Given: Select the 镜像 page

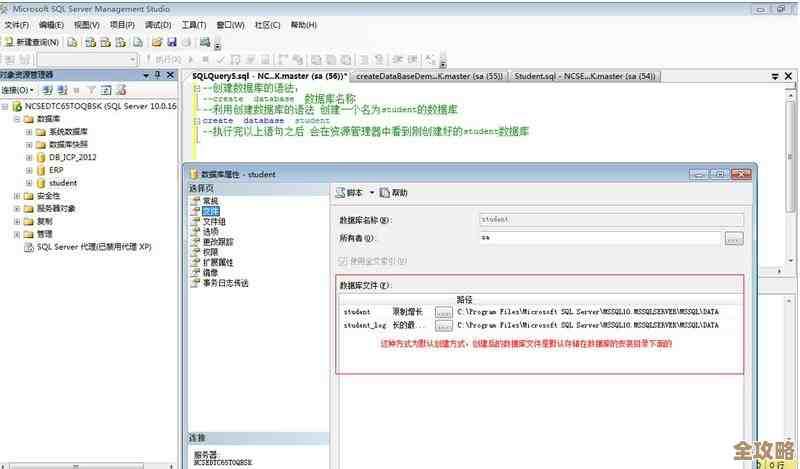Looking at the screenshot, I should (x=210, y=273).
